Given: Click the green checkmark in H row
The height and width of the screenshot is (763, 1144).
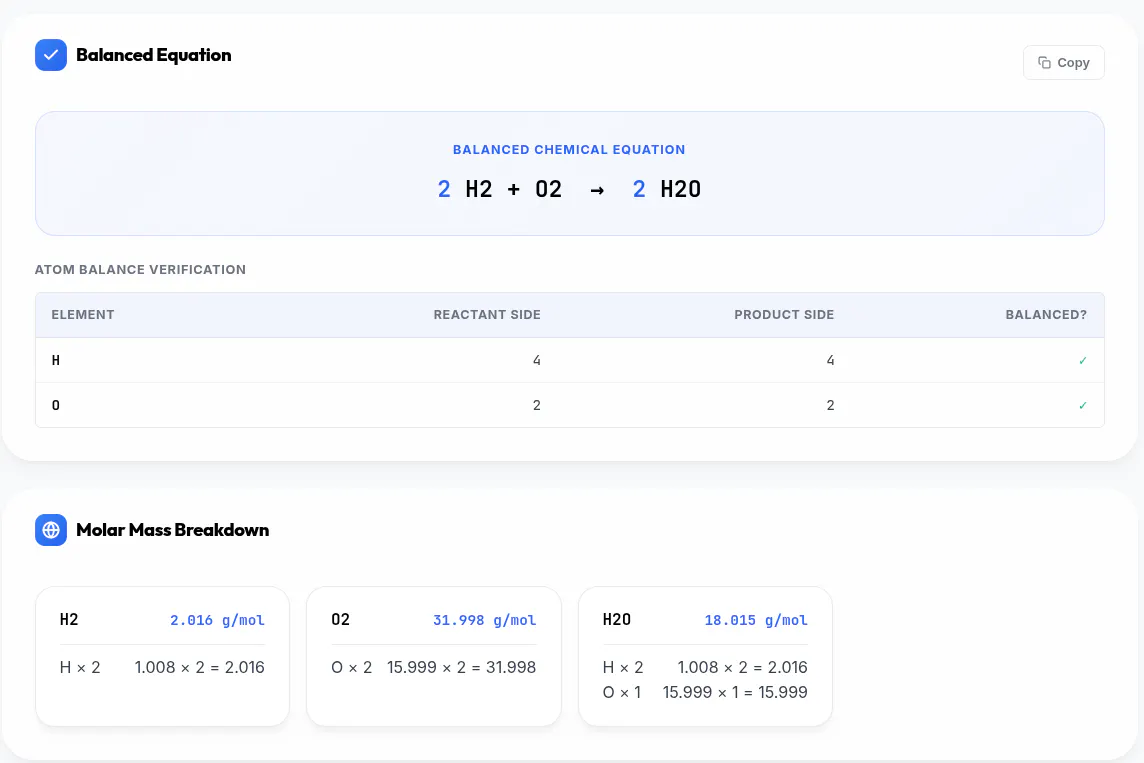Looking at the screenshot, I should click(1083, 360).
